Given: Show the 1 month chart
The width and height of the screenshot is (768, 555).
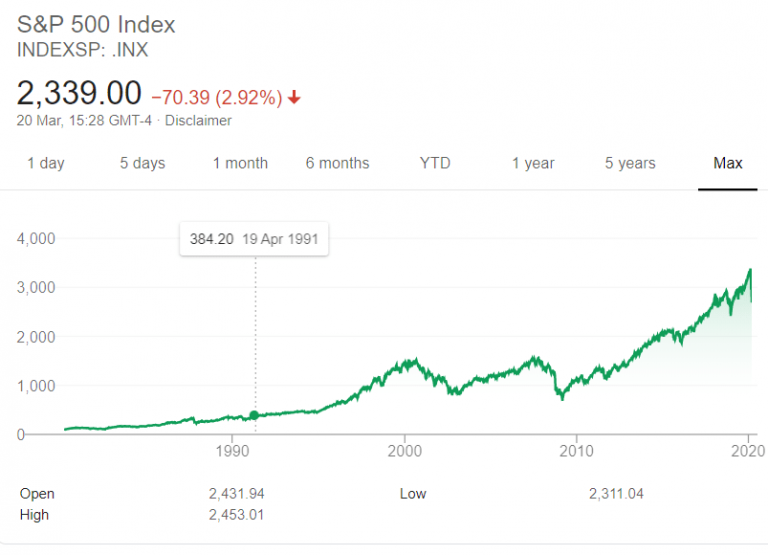Looking at the screenshot, I should (x=240, y=163).
